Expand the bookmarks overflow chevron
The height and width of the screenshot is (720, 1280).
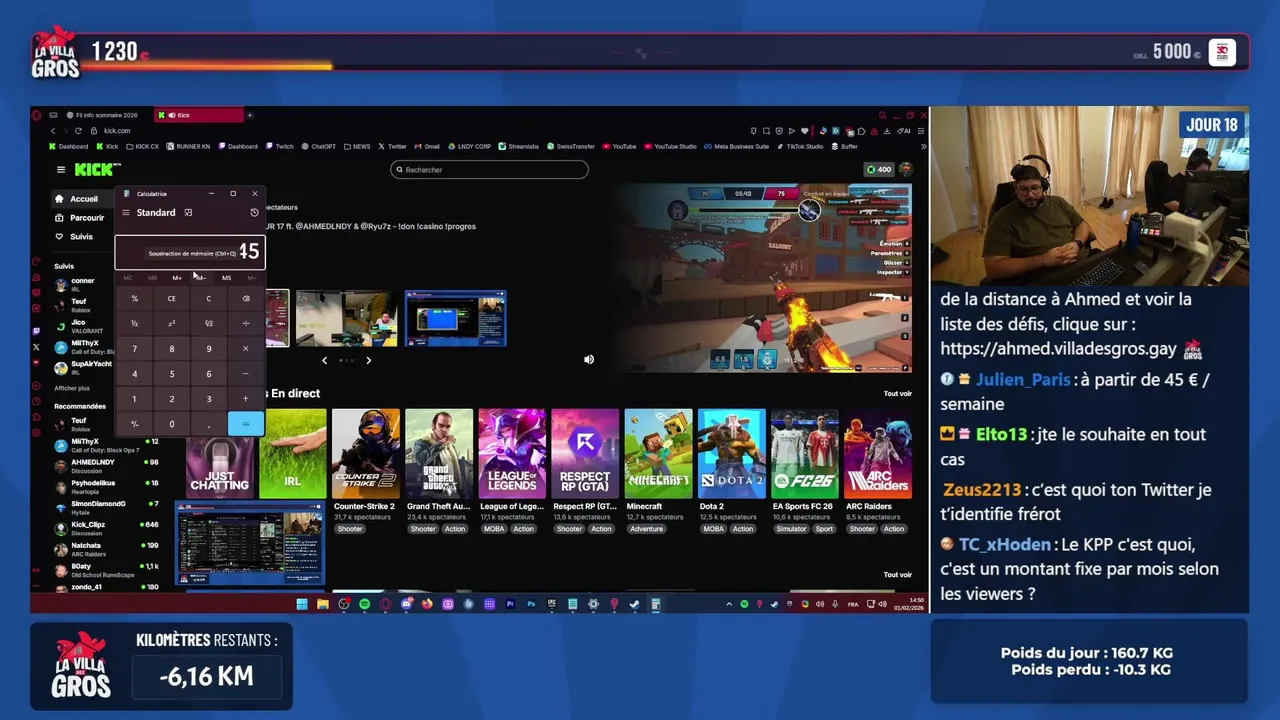(922, 147)
